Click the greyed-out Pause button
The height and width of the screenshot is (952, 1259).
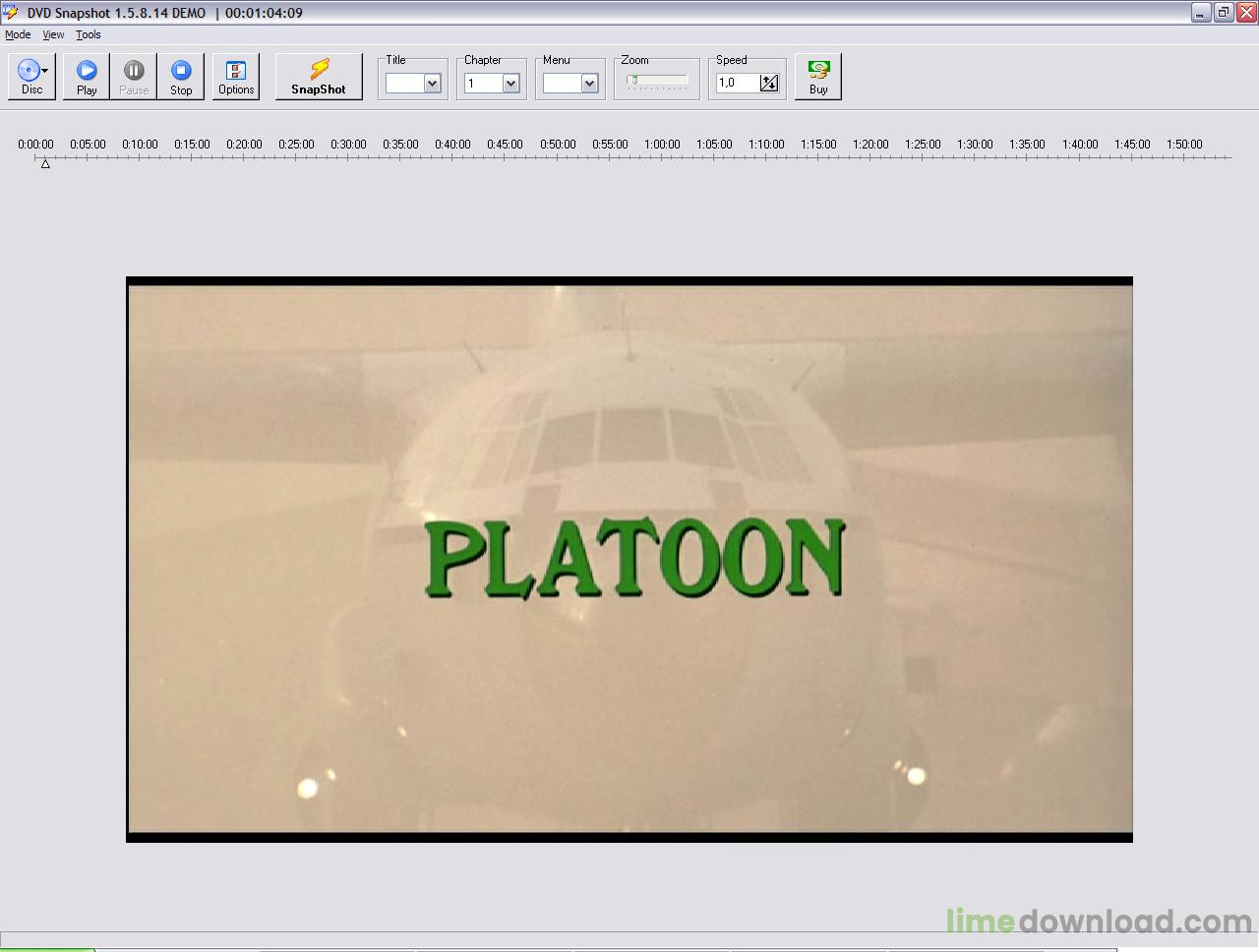[134, 77]
